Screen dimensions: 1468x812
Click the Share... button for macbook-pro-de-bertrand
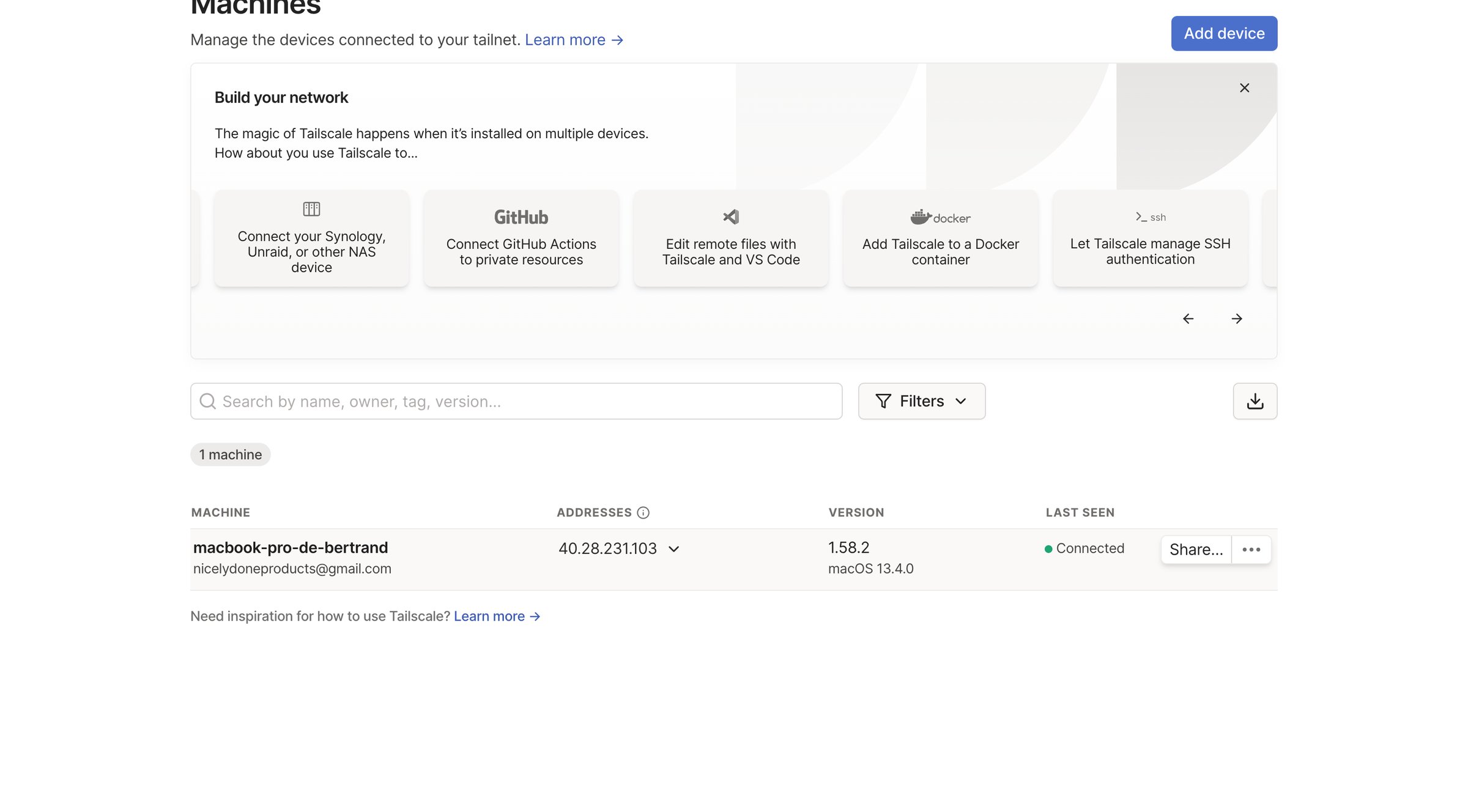1196,550
